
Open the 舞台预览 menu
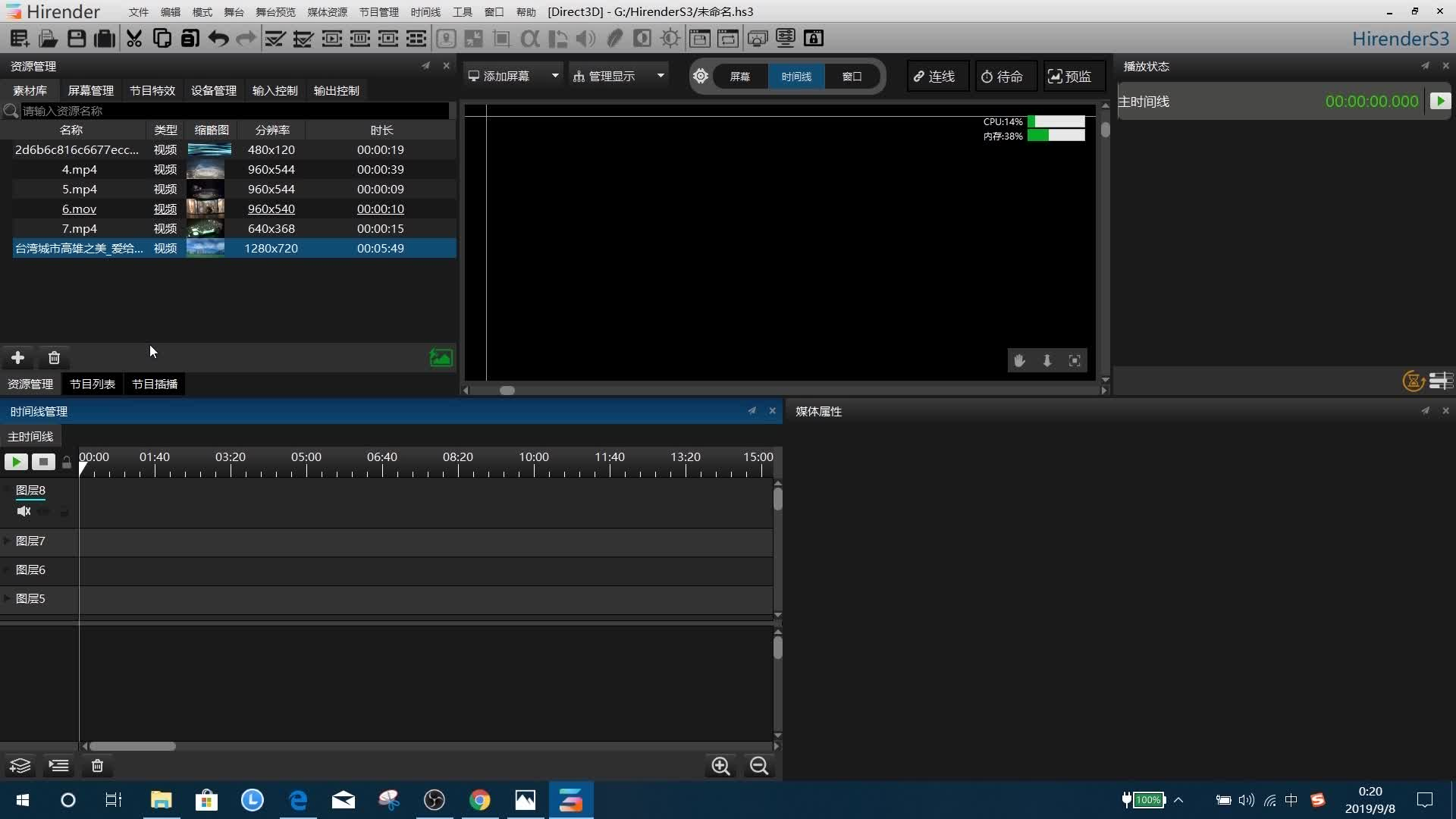pos(275,12)
